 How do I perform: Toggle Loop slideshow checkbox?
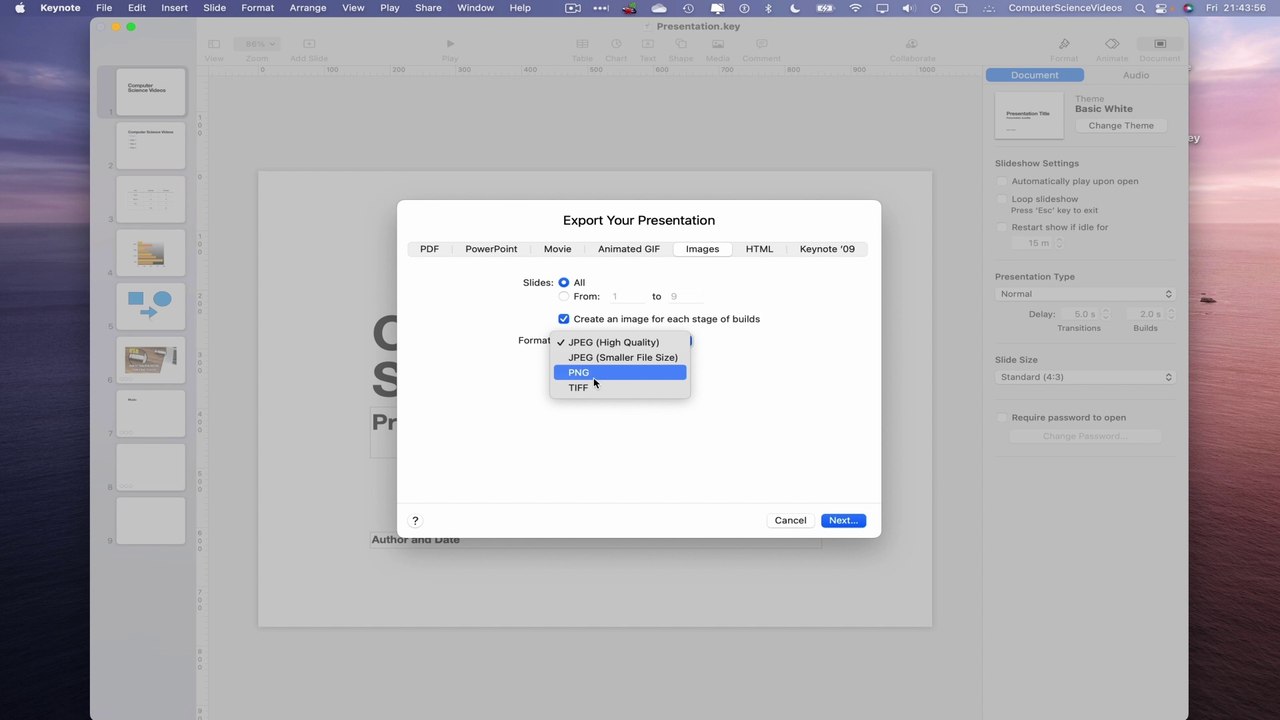pyautogui.click(x=1002, y=199)
